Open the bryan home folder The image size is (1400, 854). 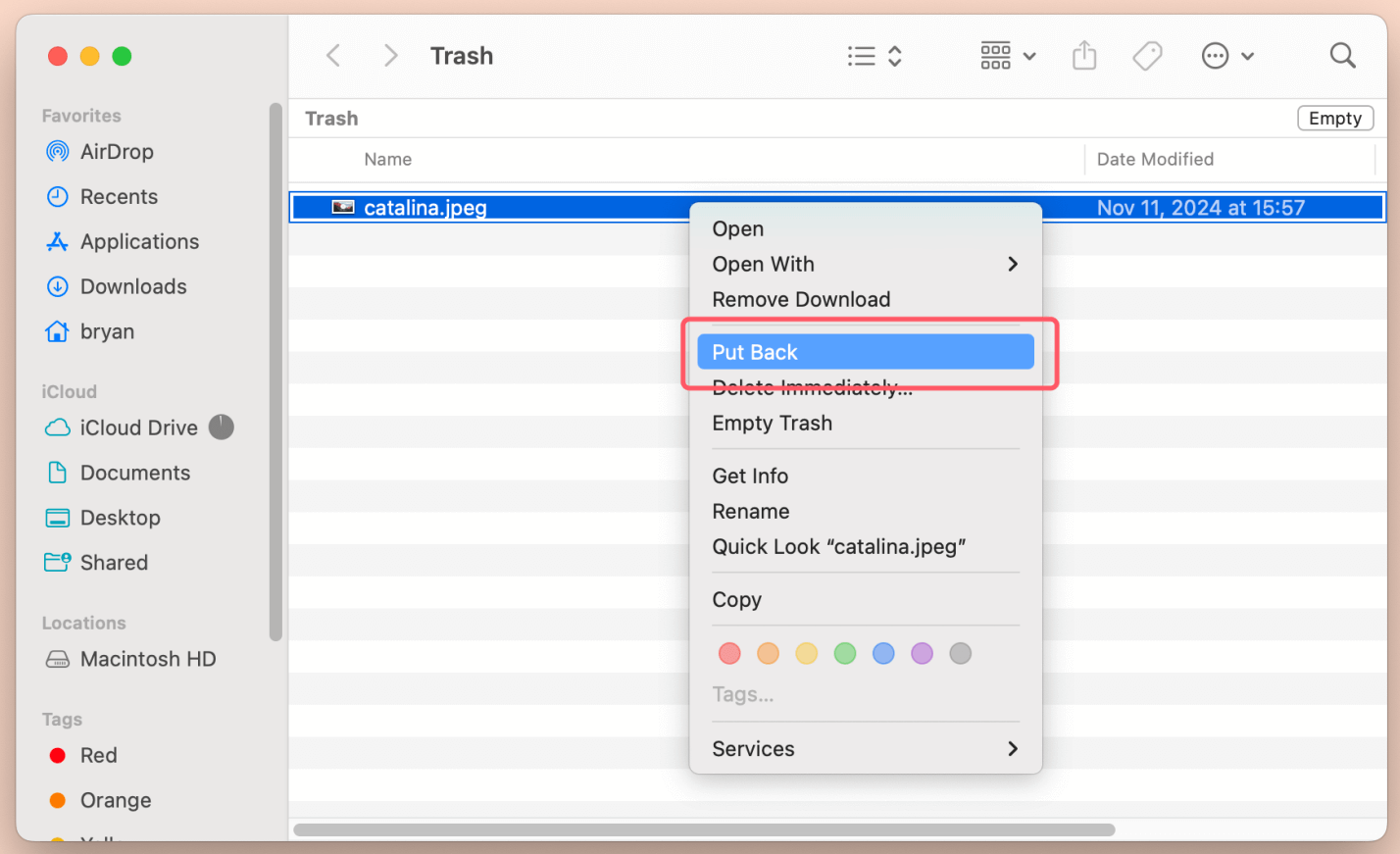coord(107,332)
